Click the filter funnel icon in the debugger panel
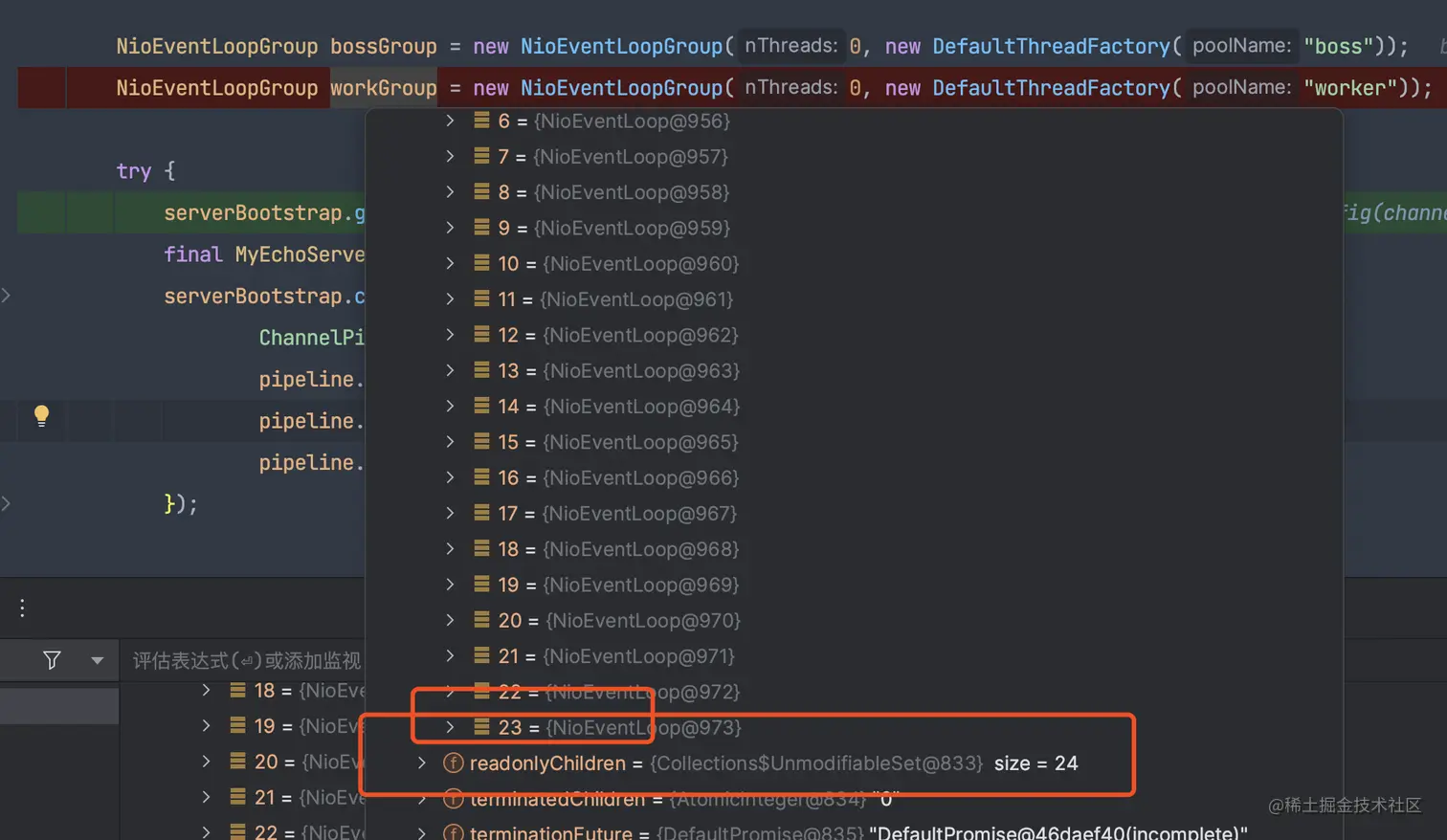The height and width of the screenshot is (840, 1447). 52,660
